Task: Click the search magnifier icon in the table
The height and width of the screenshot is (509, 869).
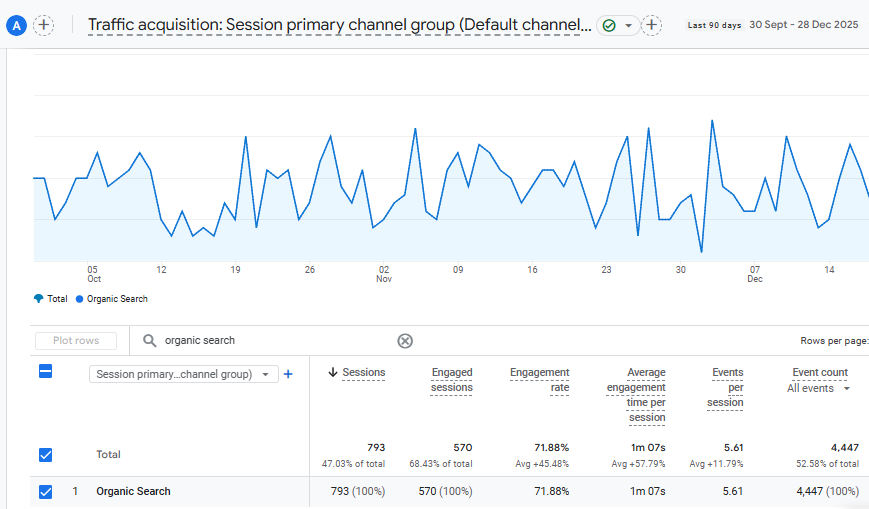Action: pyautogui.click(x=150, y=341)
